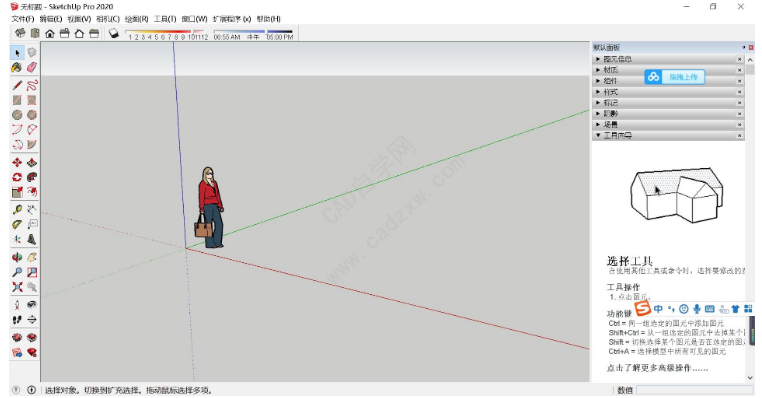Choose the Pan hand tool
The width and height of the screenshot is (762, 398).
point(32,257)
